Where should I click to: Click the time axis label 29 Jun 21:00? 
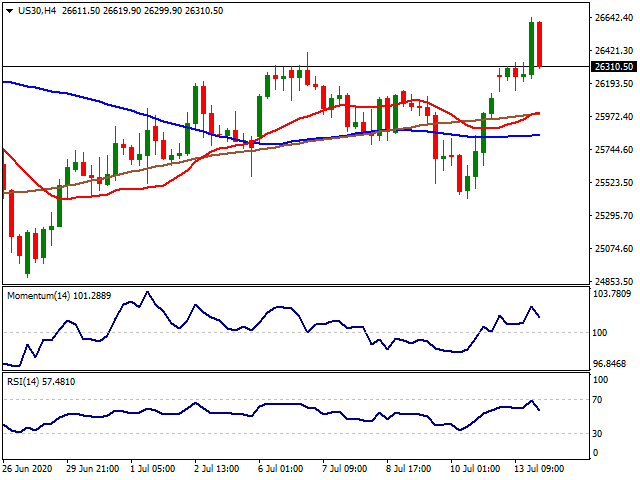coord(92,469)
